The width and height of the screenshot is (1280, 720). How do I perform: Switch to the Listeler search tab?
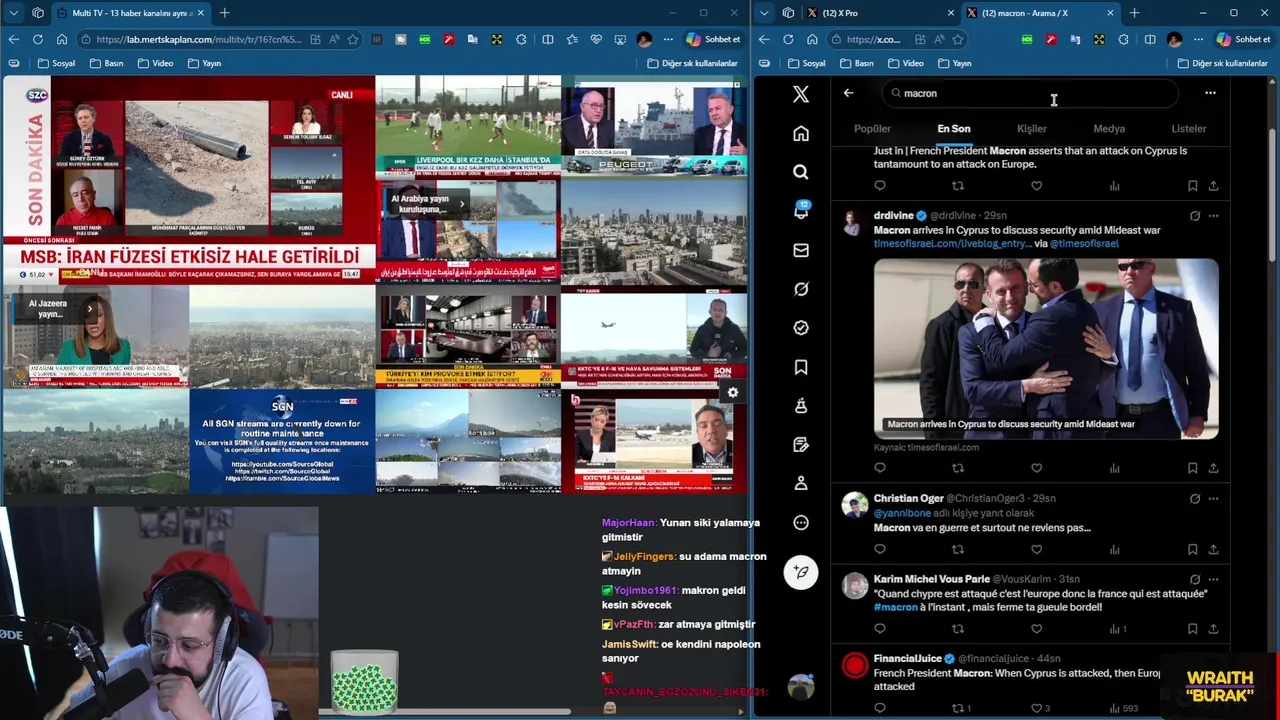click(1189, 129)
